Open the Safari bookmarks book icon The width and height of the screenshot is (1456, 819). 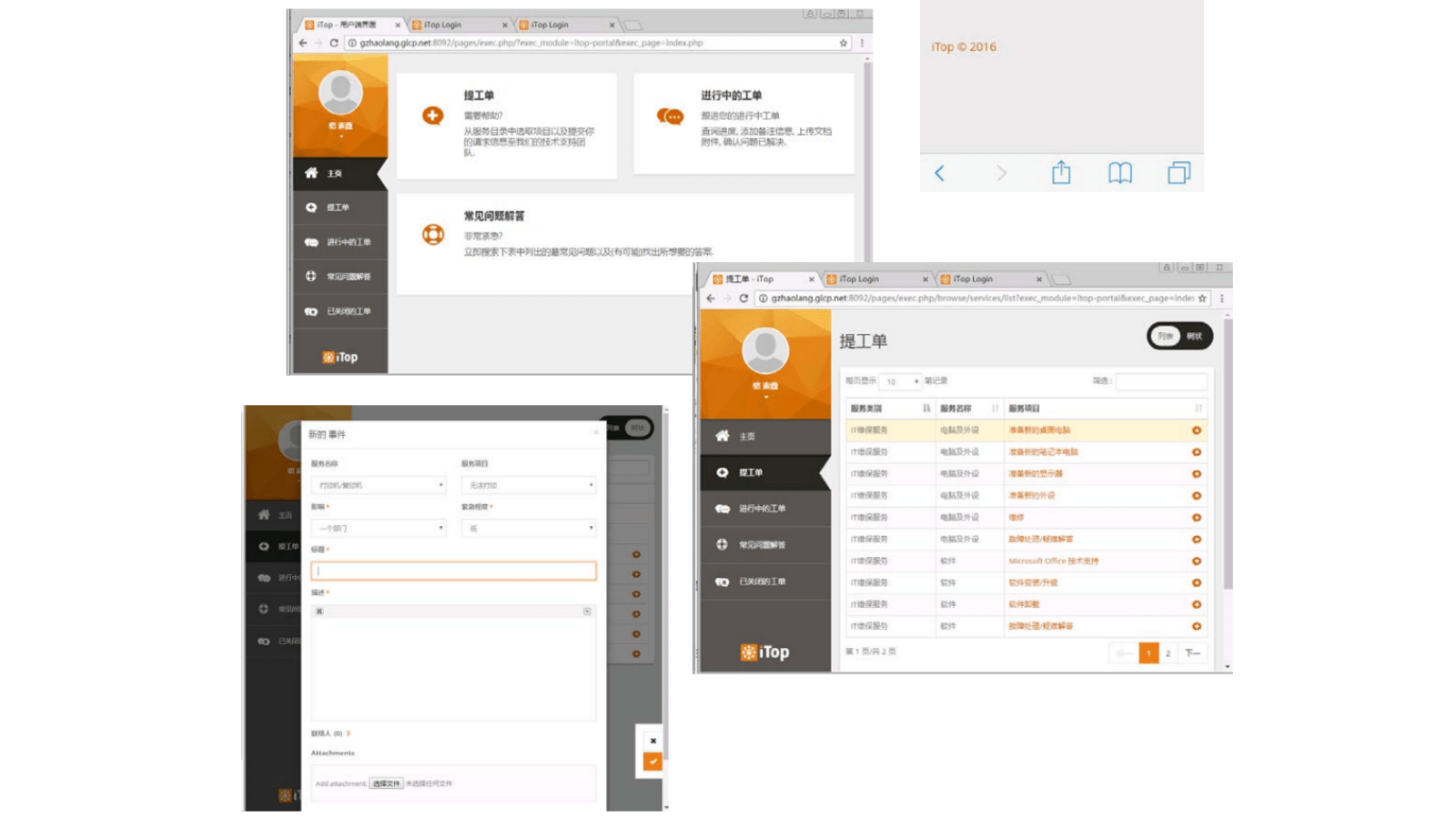pyautogui.click(x=1119, y=173)
